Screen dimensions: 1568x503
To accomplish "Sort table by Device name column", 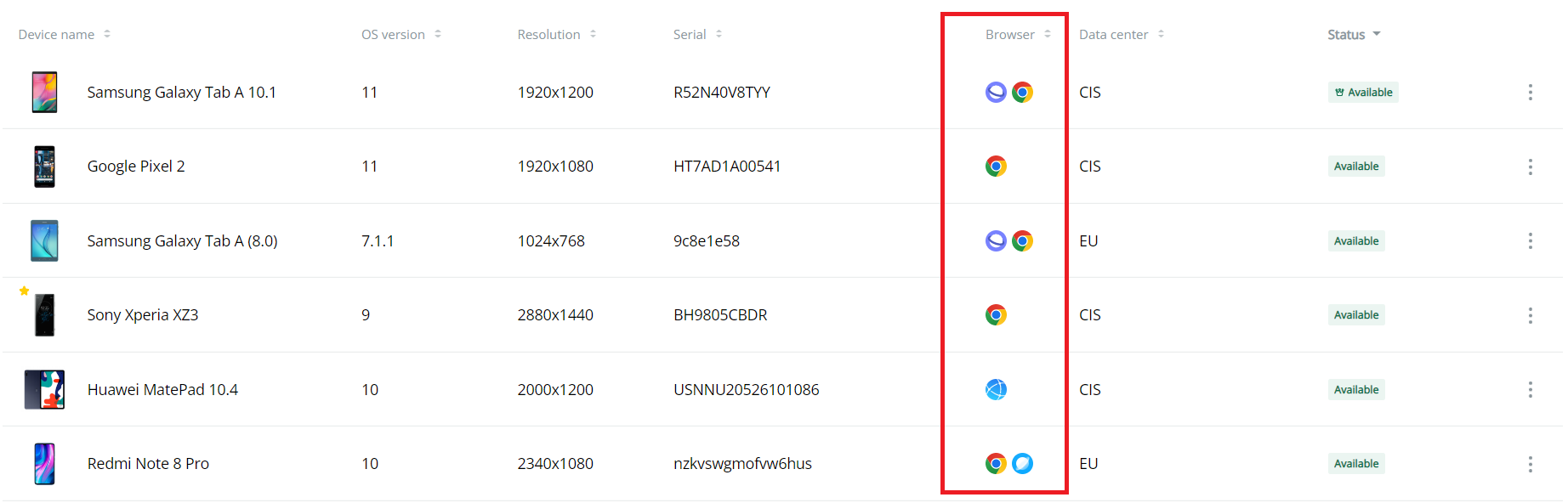I will (x=65, y=34).
